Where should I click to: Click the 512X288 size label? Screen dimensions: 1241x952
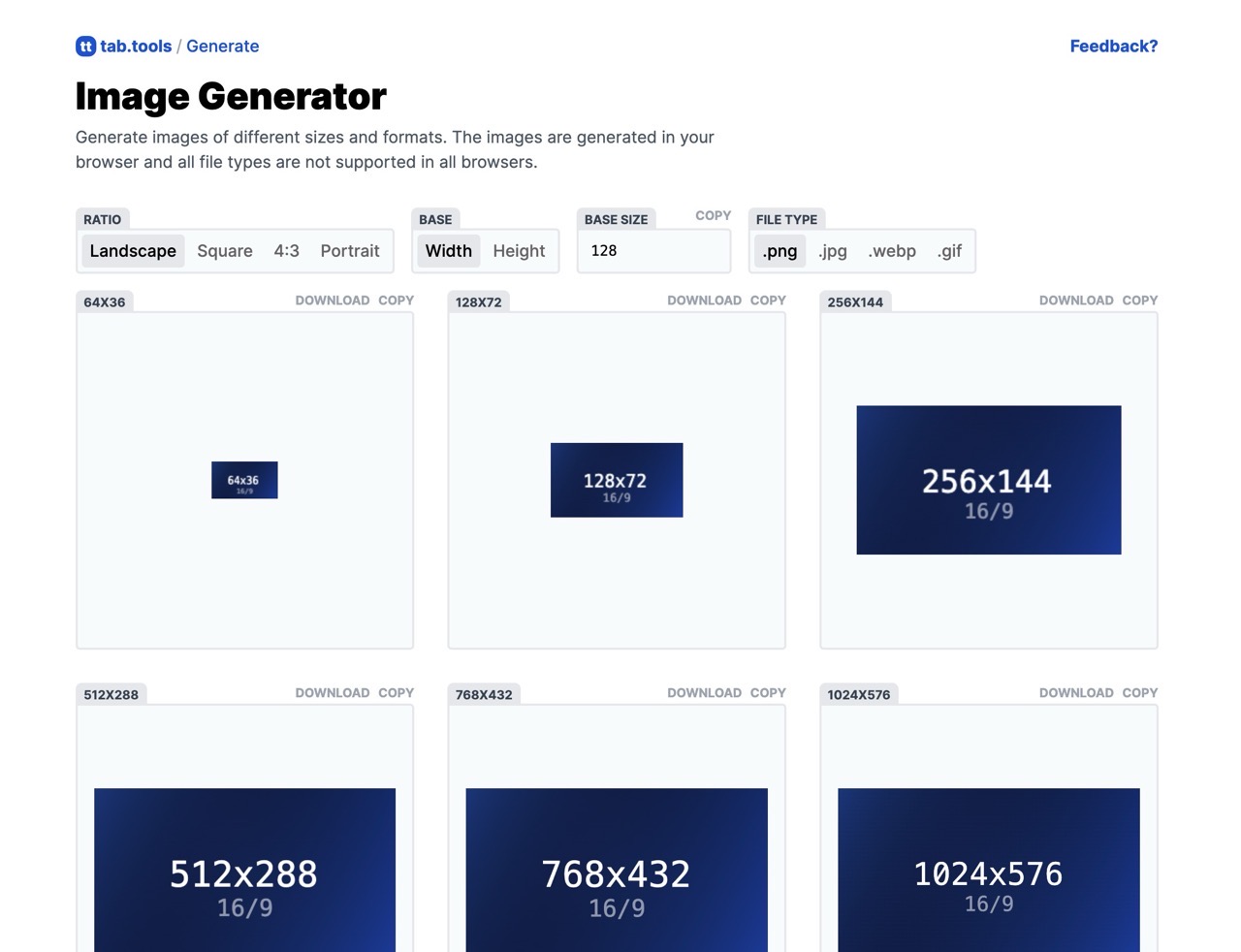pos(111,695)
